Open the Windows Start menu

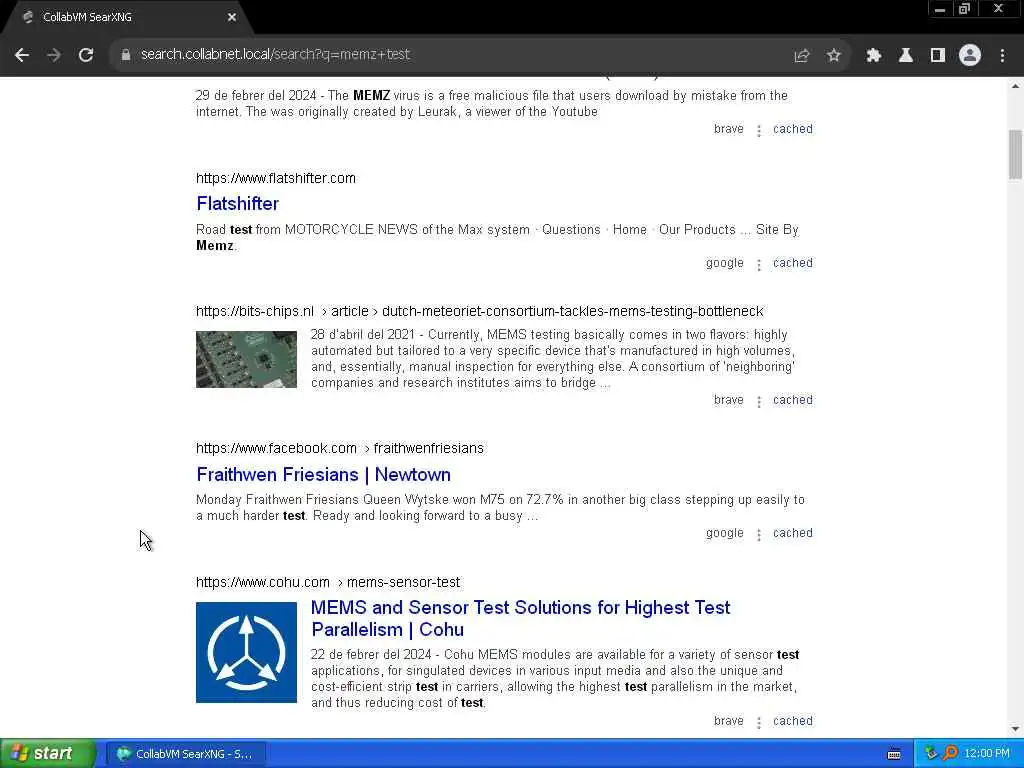point(48,754)
